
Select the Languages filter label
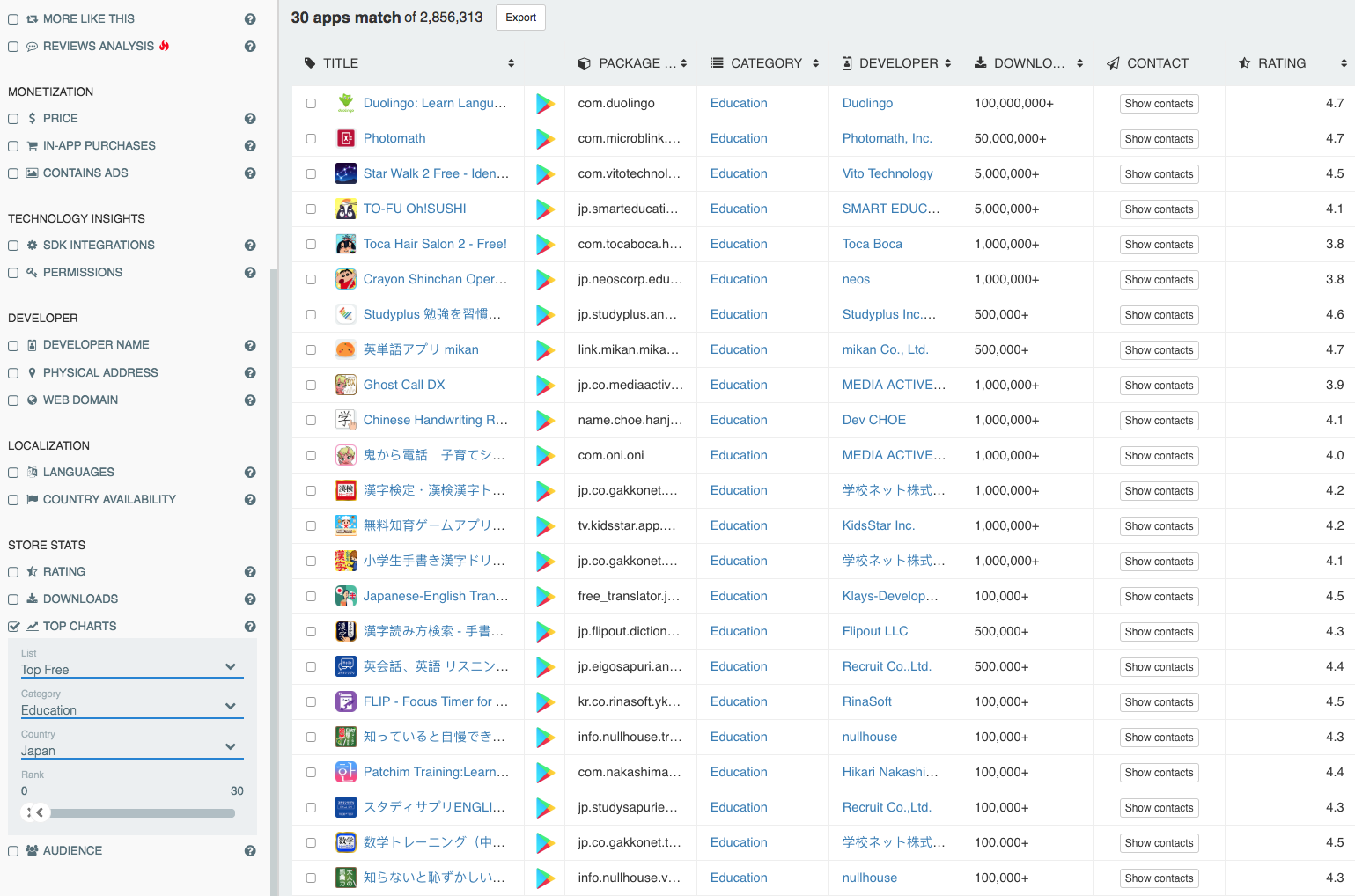[78, 473]
